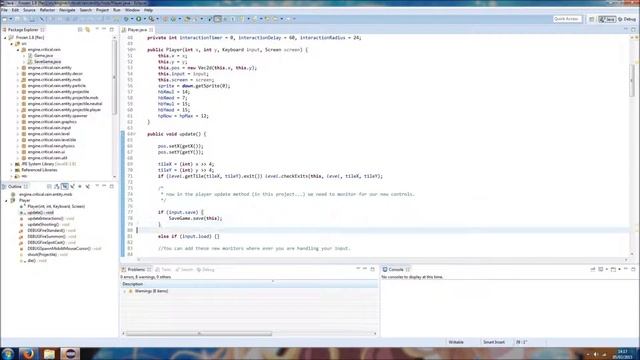The image size is (640, 360).
Task: Select the Player(int, int, Keyboard, Screen) constructor in Outline
Action: 56,207
